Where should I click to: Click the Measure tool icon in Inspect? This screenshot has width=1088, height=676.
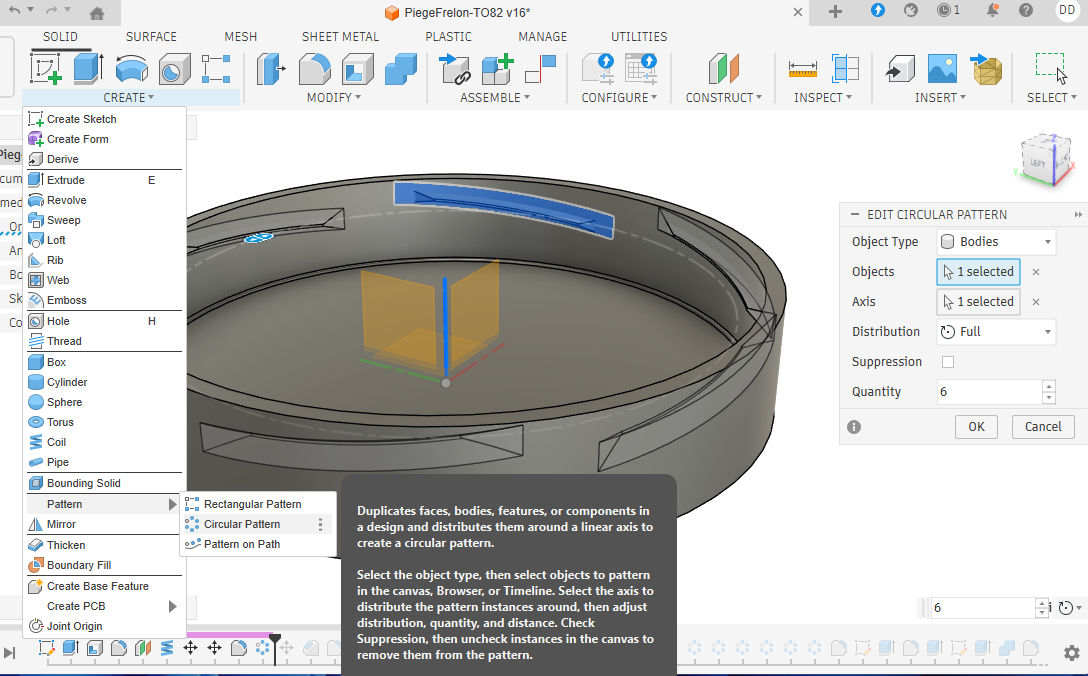(x=803, y=68)
